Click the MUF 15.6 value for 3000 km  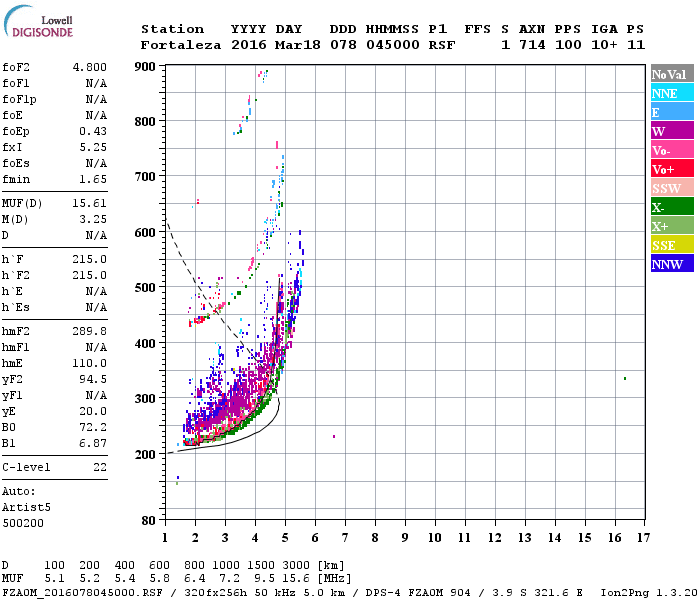(296, 578)
